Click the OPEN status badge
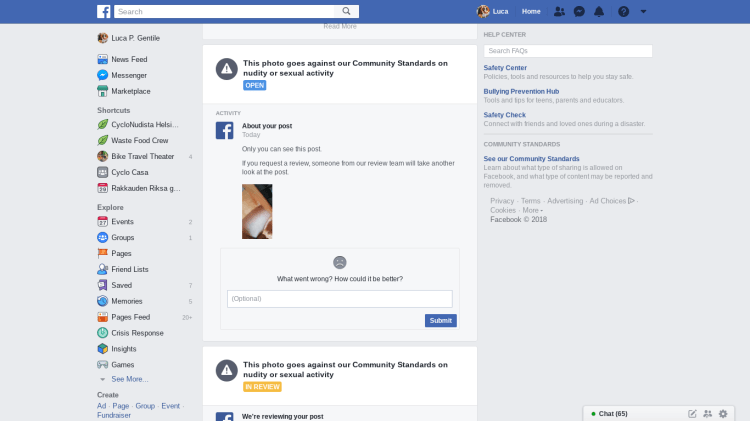The width and height of the screenshot is (750, 421). (x=254, y=85)
